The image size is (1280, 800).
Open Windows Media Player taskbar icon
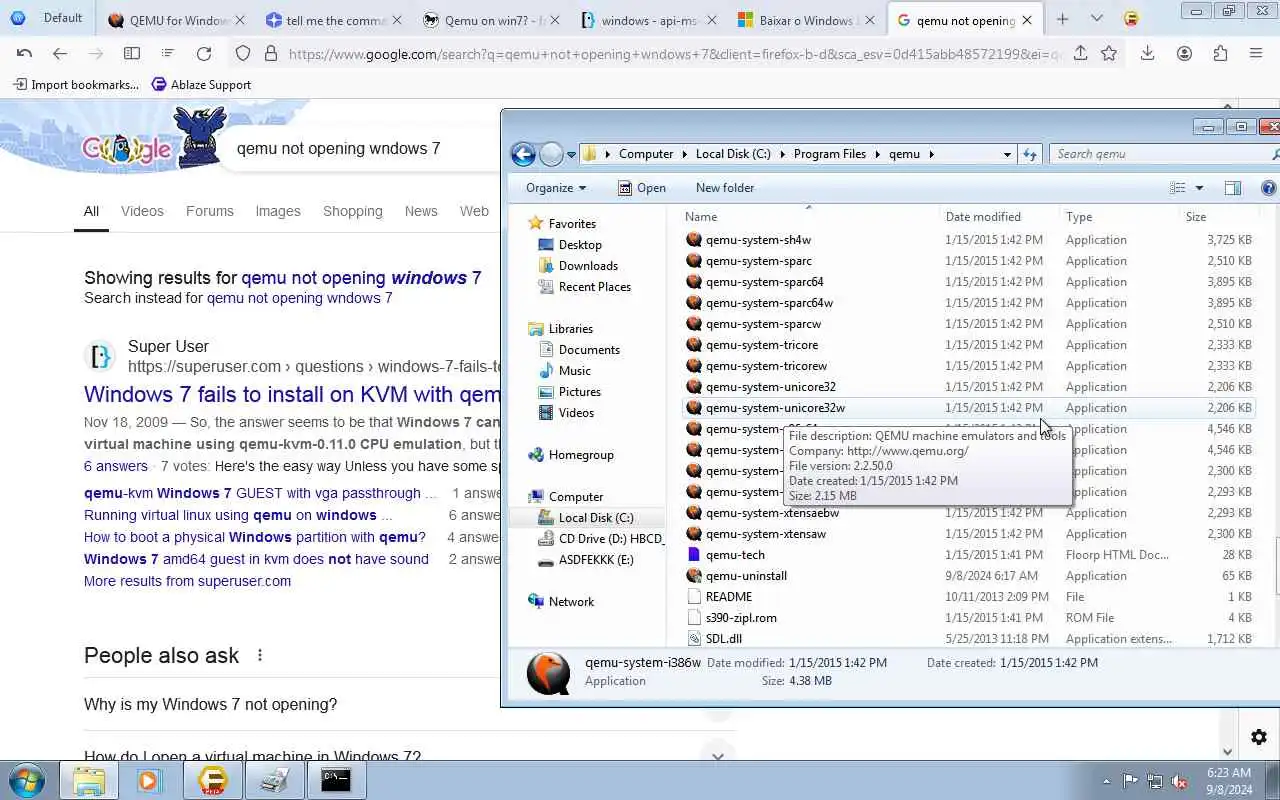pyautogui.click(x=150, y=780)
